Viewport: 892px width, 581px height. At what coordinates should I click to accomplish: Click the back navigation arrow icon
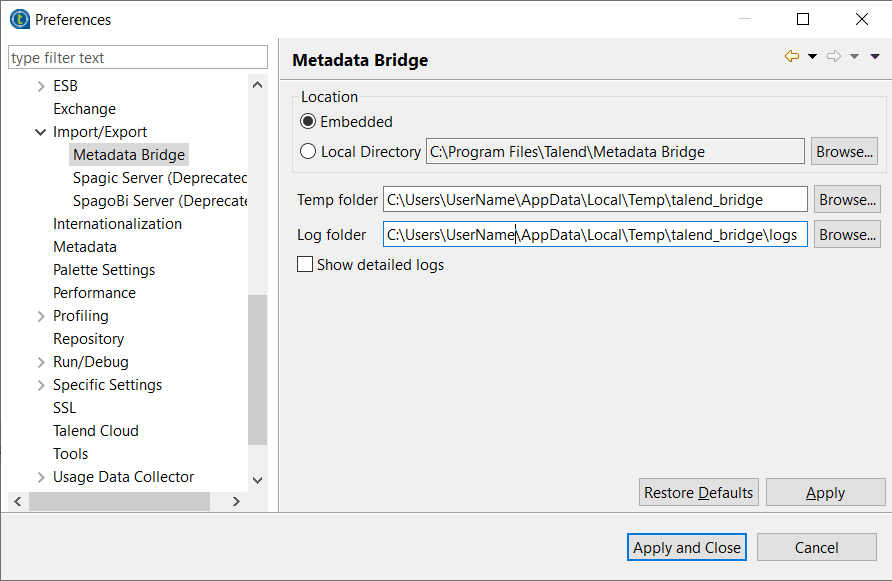click(792, 57)
